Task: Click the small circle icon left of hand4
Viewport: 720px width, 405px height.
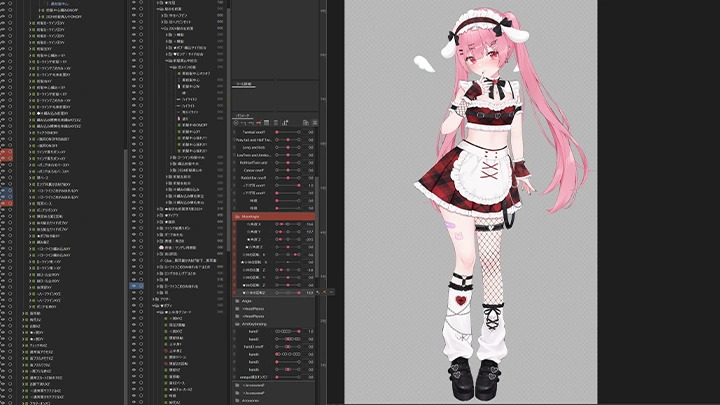Action: pos(234,354)
